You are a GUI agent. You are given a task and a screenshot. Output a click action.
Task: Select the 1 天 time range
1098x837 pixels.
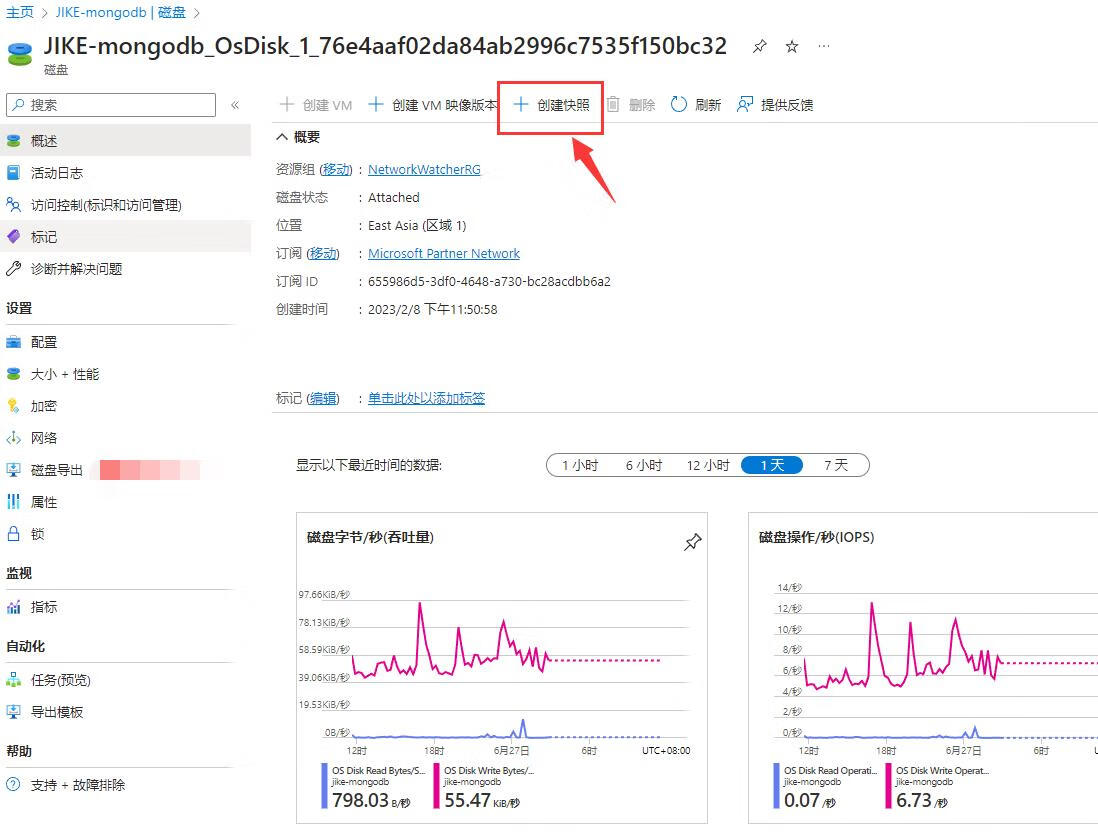(x=772, y=465)
